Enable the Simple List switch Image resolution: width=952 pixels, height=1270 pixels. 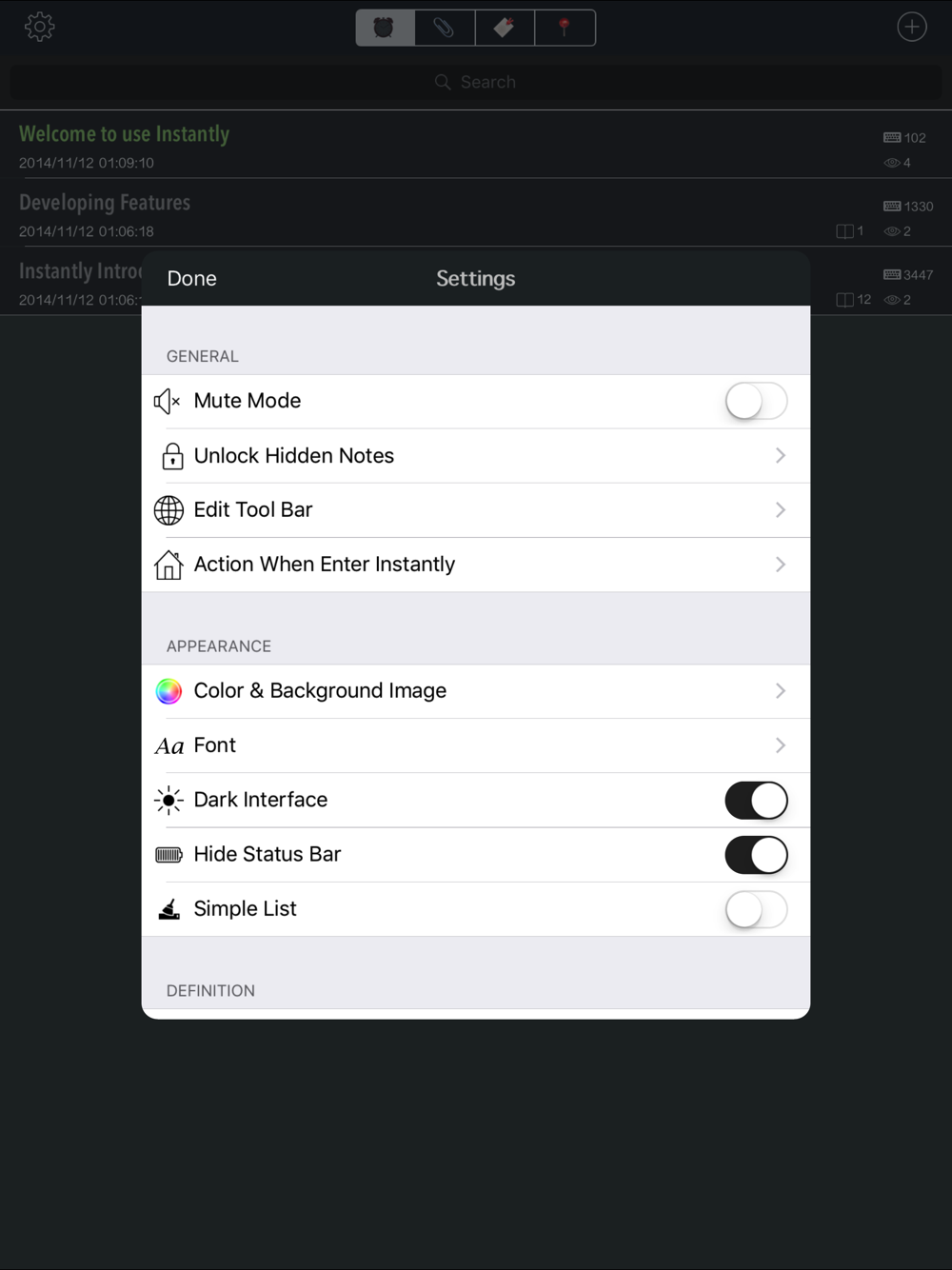[756, 909]
